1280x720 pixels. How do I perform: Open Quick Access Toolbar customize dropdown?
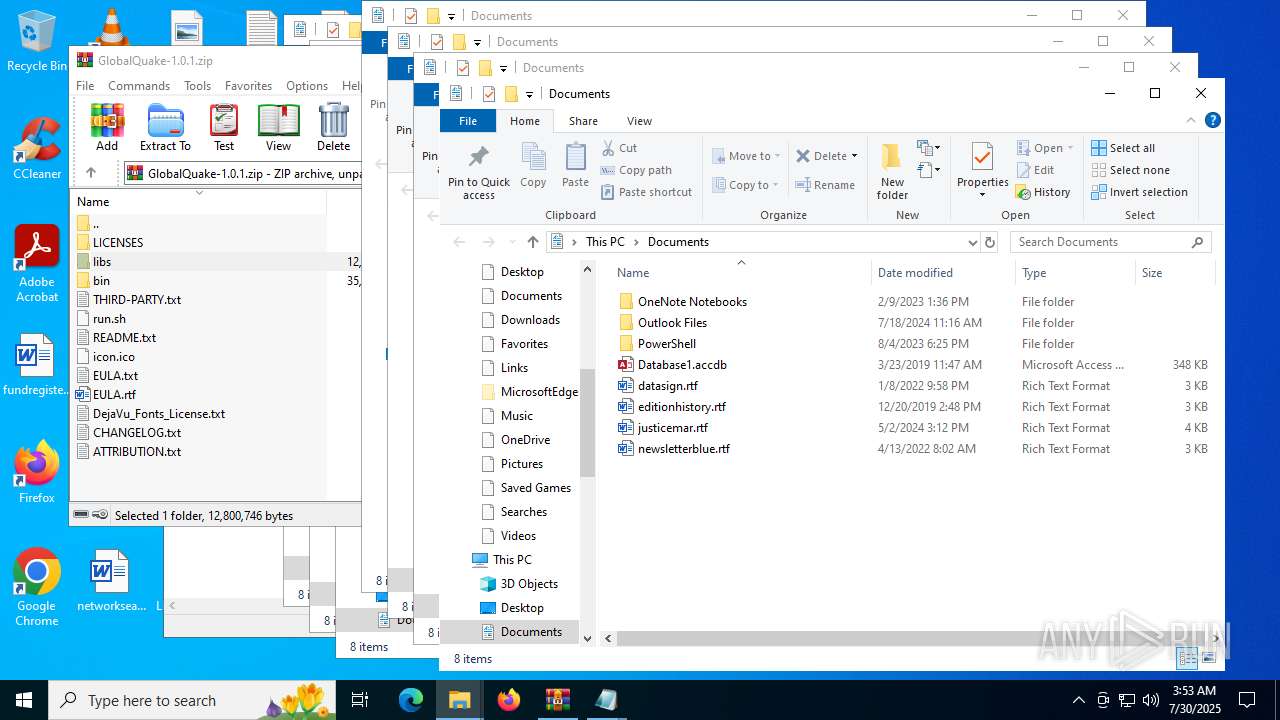click(530, 94)
